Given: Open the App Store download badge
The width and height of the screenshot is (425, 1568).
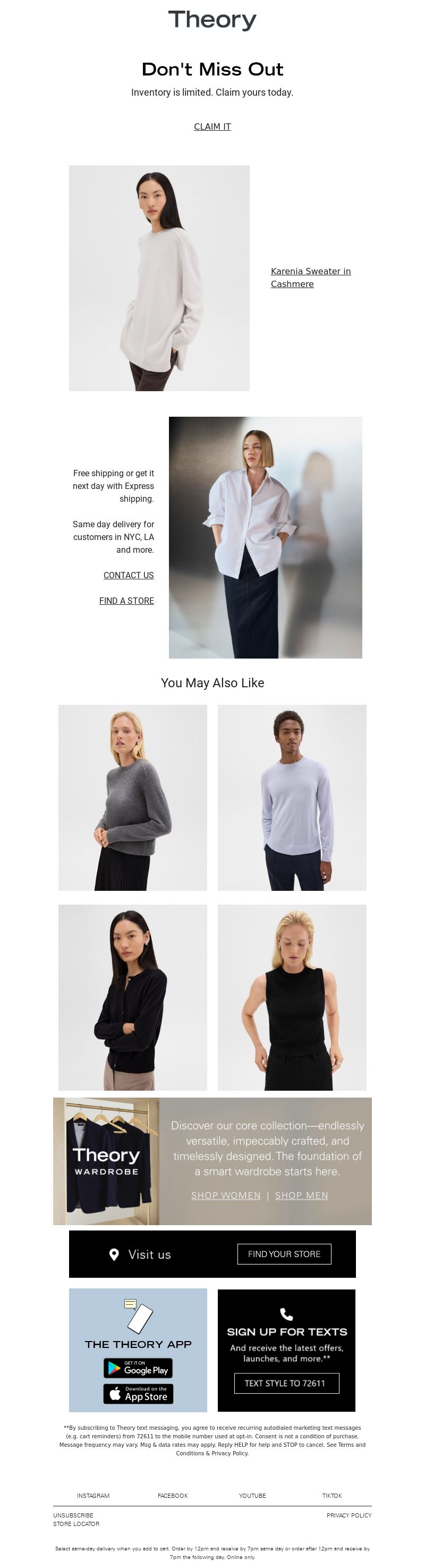Looking at the screenshot, I should click(138, 1394).
